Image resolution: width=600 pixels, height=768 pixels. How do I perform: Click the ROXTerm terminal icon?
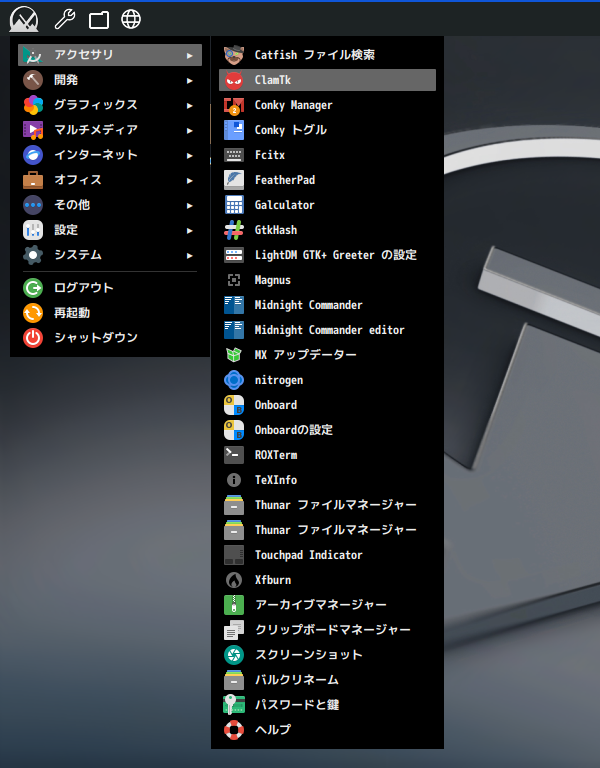point(234,455)
